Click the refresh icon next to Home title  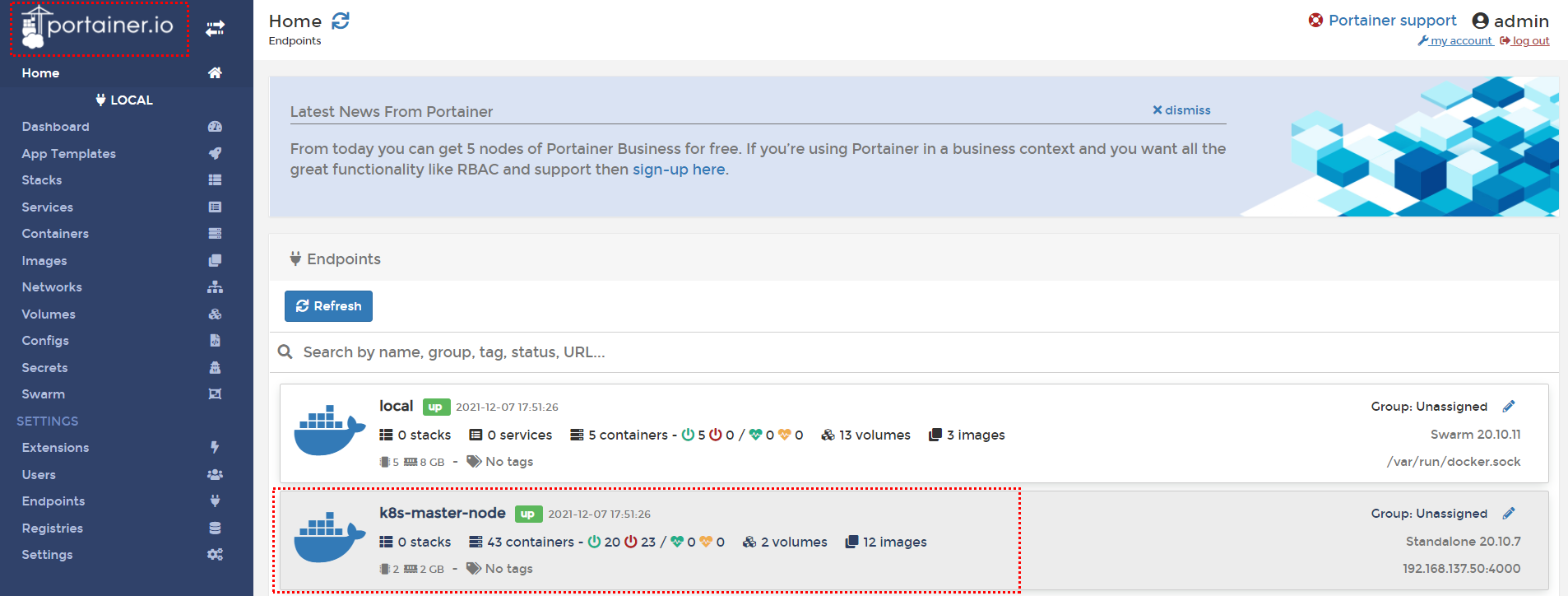pos(341,21)
